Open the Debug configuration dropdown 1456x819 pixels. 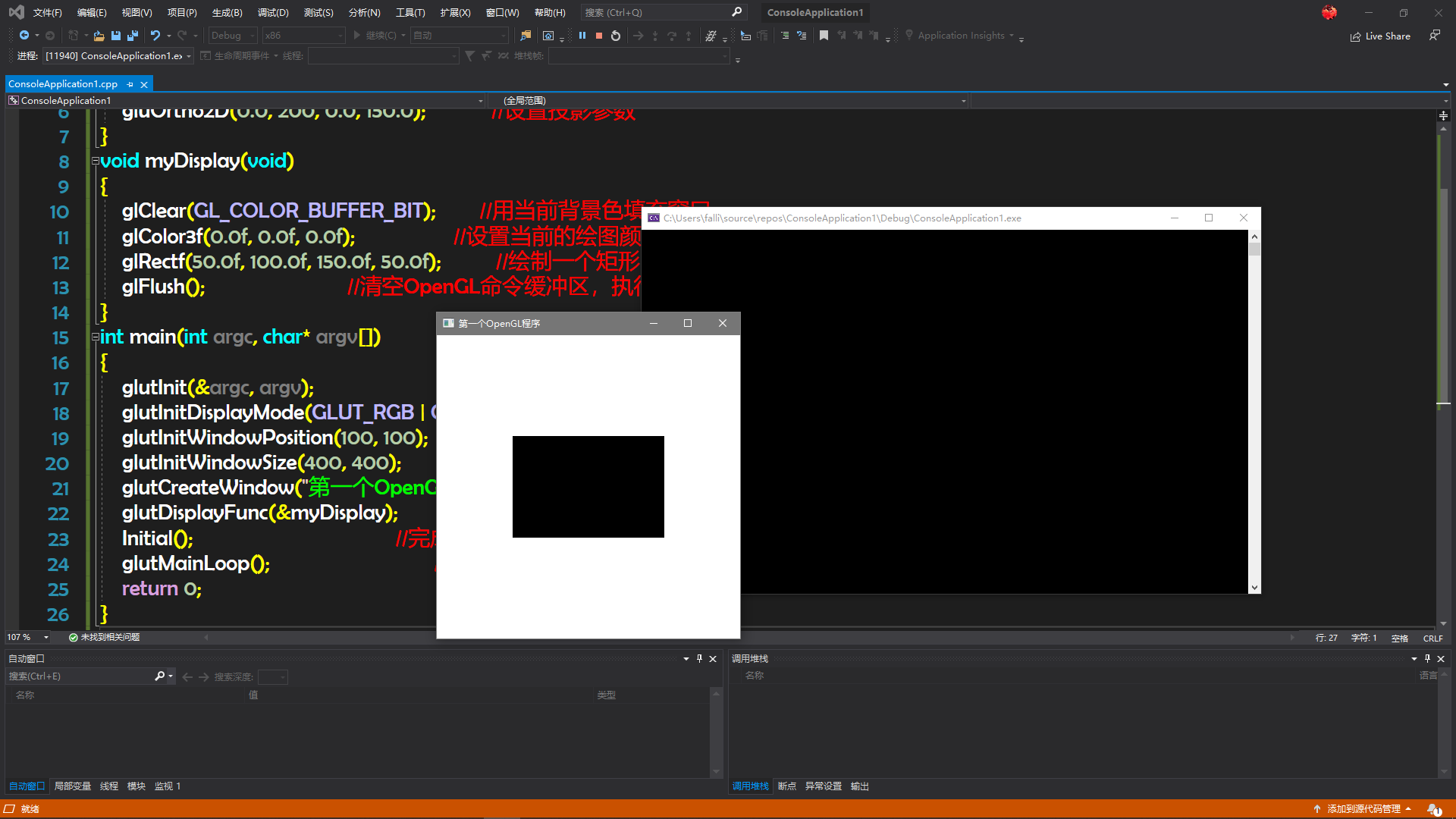click(232, 36)
